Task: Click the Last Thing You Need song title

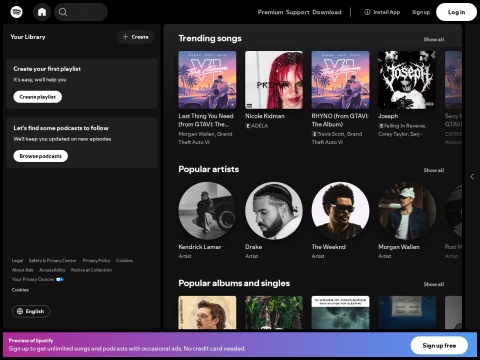Action: click(x=206, y=120)
